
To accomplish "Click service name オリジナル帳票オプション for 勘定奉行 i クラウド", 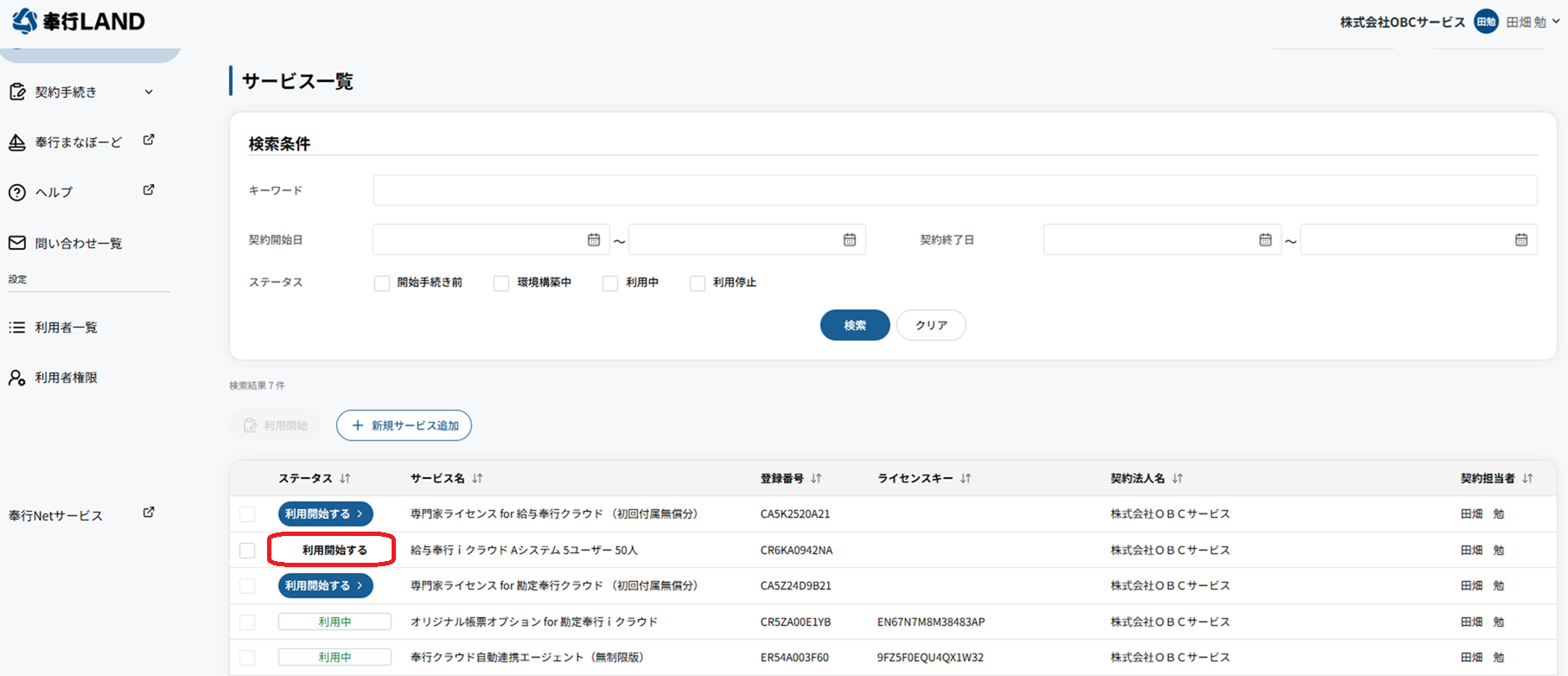I will pyautogui.click(x=534, y=622).
